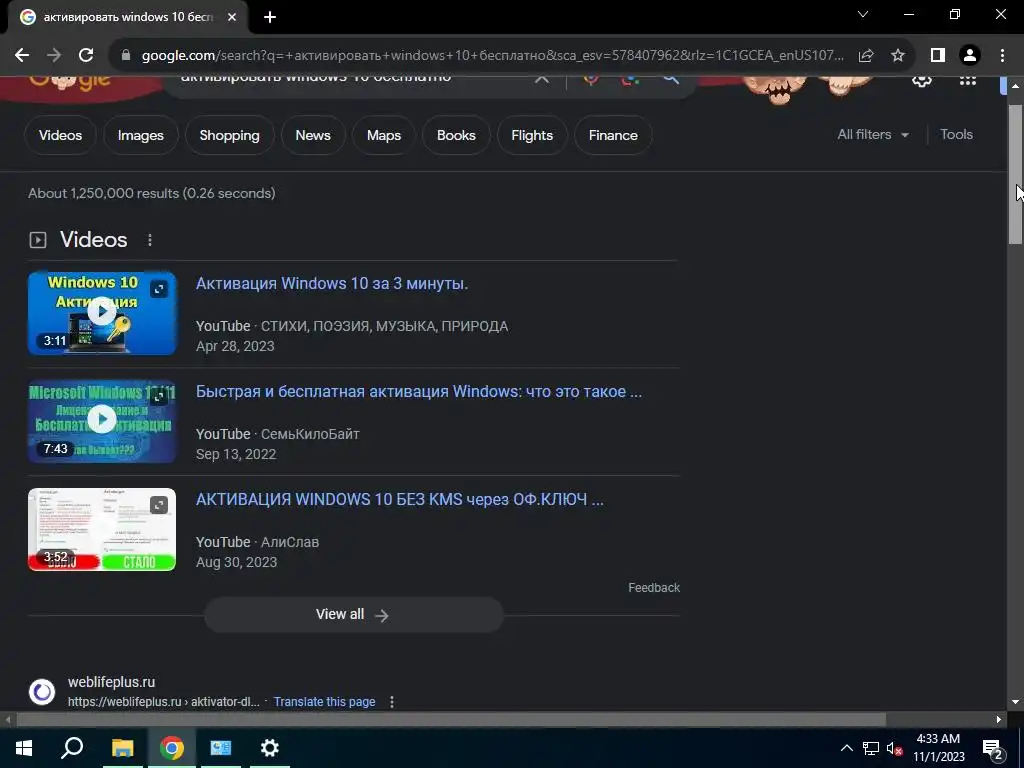Image resolution: width=1024 pixels, height=768 pixels.
Task: Open Google quick settings gear
Action: tap(921, 80)
